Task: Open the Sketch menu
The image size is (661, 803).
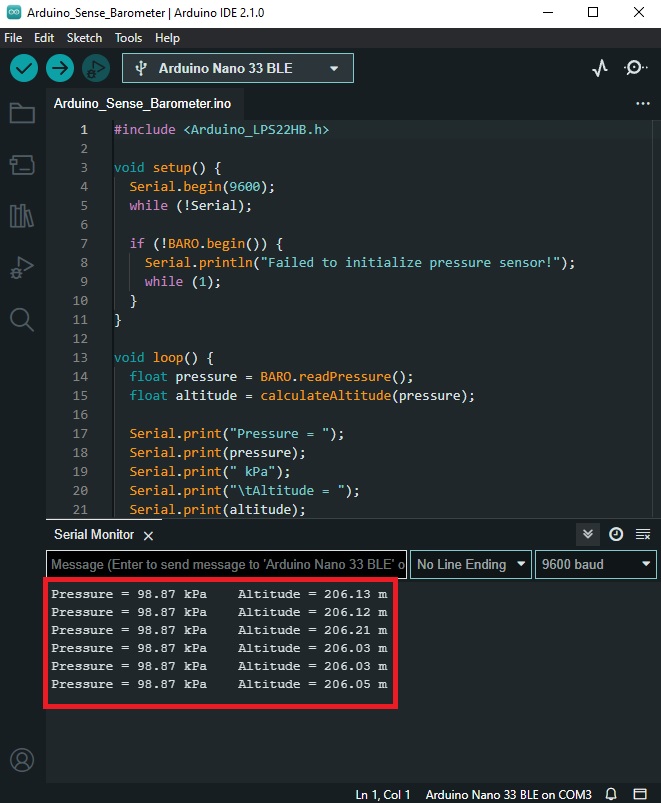Action: (84, 38)
